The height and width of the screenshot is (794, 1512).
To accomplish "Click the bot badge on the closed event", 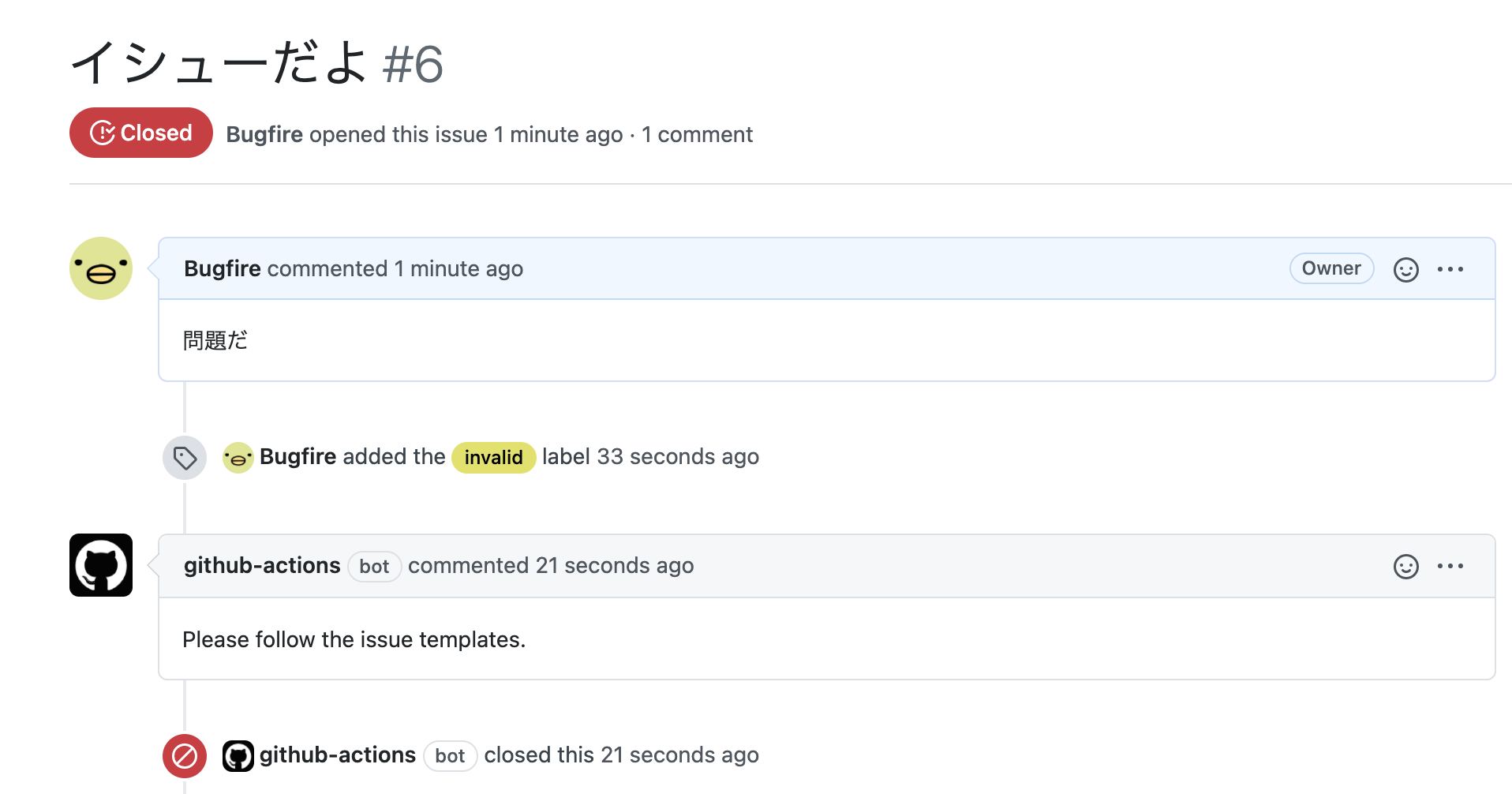I will tap(450, 756).
